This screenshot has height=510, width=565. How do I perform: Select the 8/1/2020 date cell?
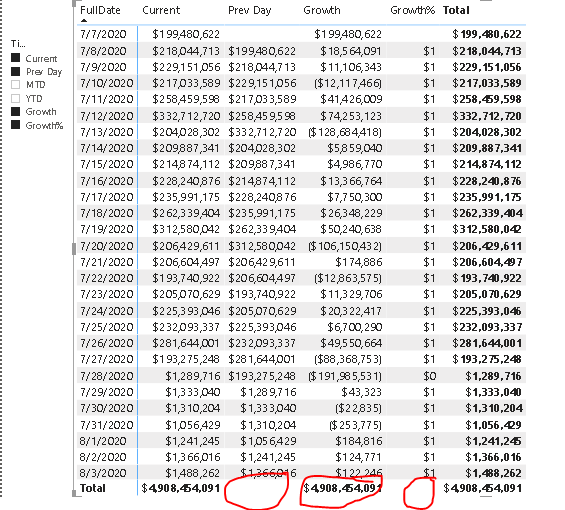(x=103, y=441)
